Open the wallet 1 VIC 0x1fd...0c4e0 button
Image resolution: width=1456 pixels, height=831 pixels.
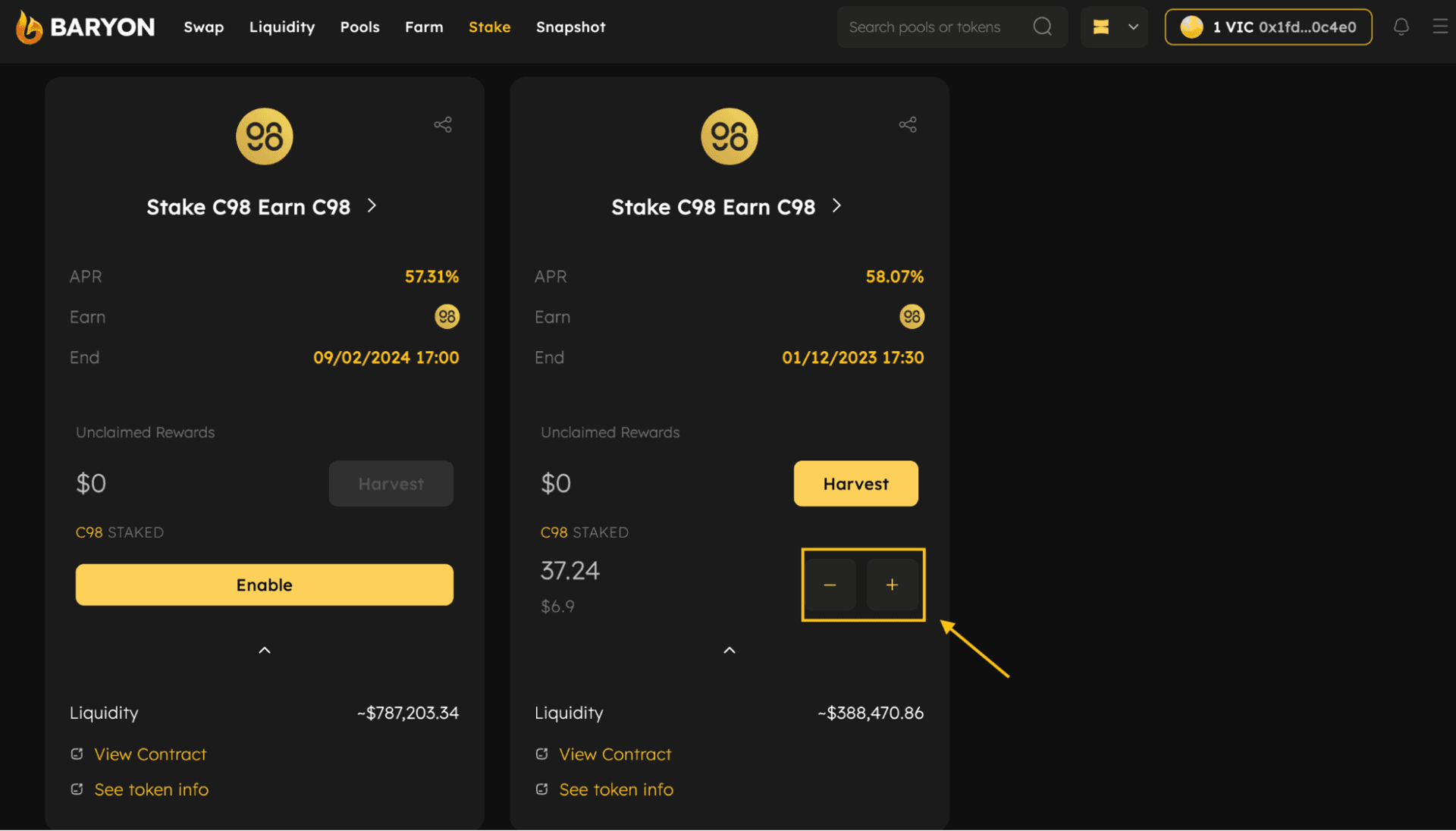coord(1268,27)
